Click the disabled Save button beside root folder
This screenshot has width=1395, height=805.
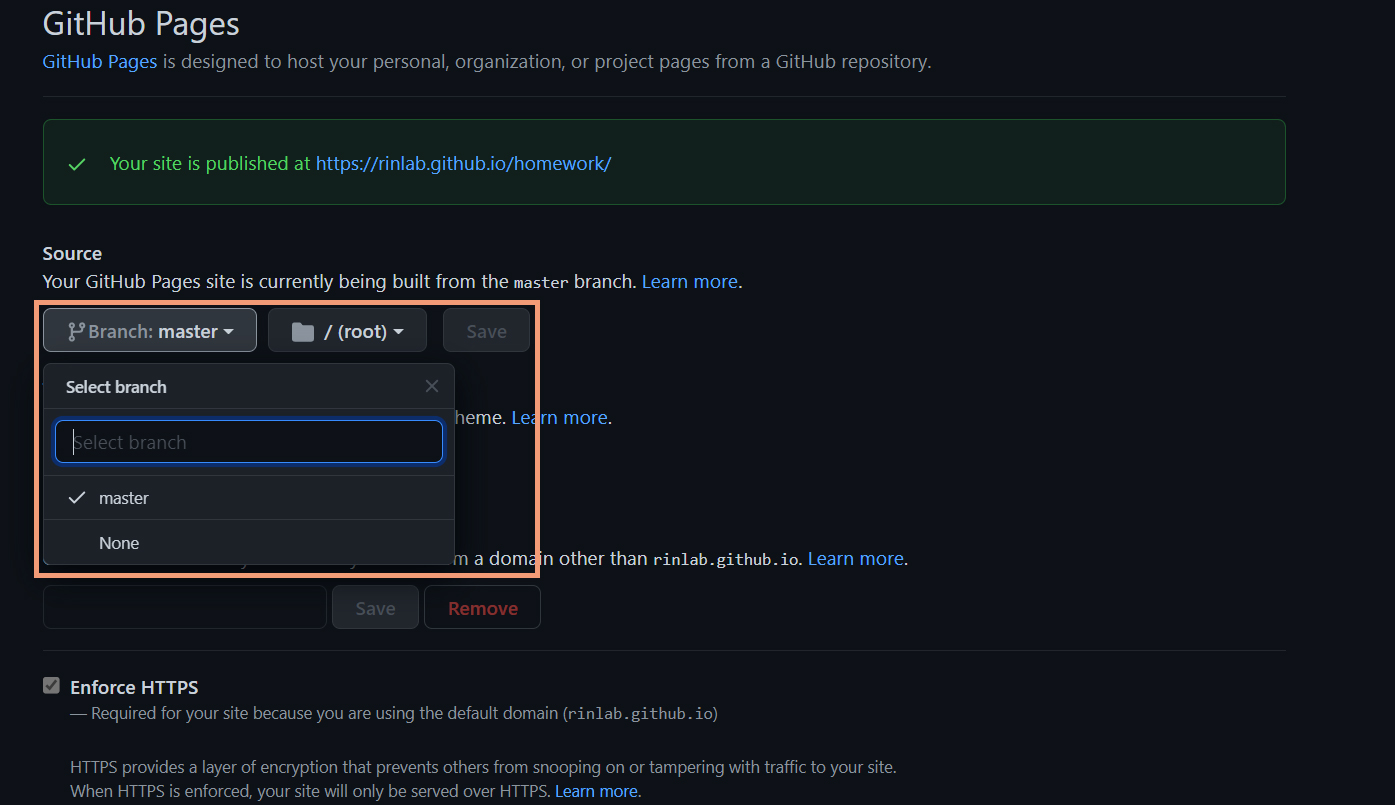tap(486, 331)
